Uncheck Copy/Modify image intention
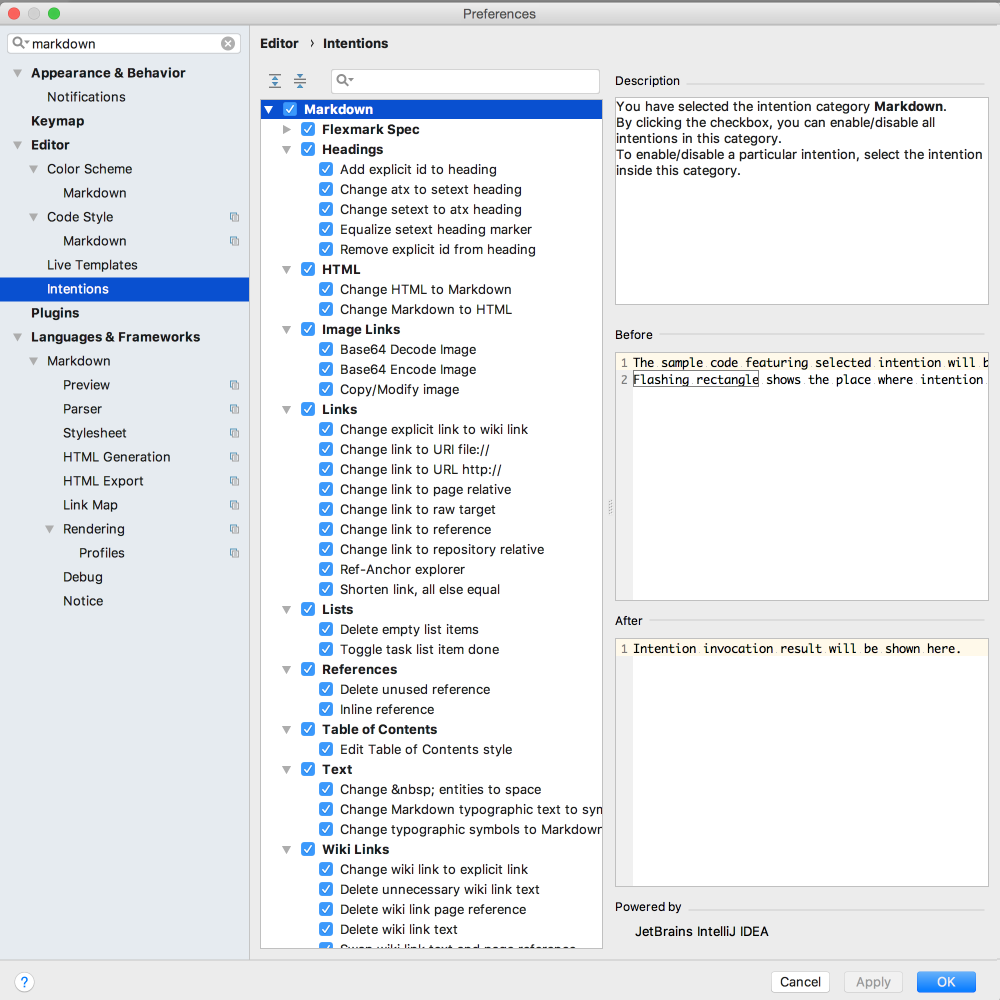 click(x=326, y=389)
